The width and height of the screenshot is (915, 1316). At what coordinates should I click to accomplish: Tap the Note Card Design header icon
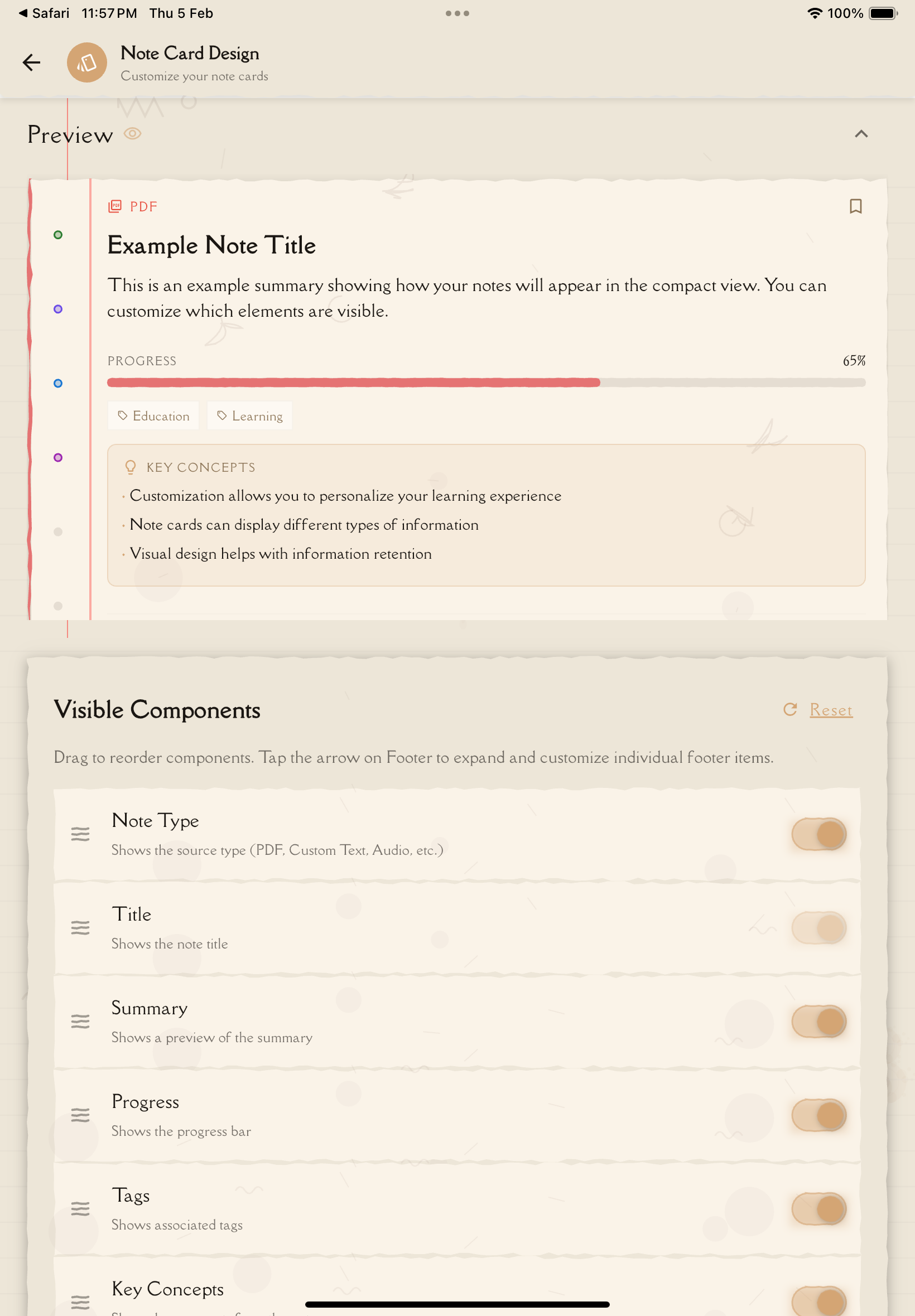(86, 62)
